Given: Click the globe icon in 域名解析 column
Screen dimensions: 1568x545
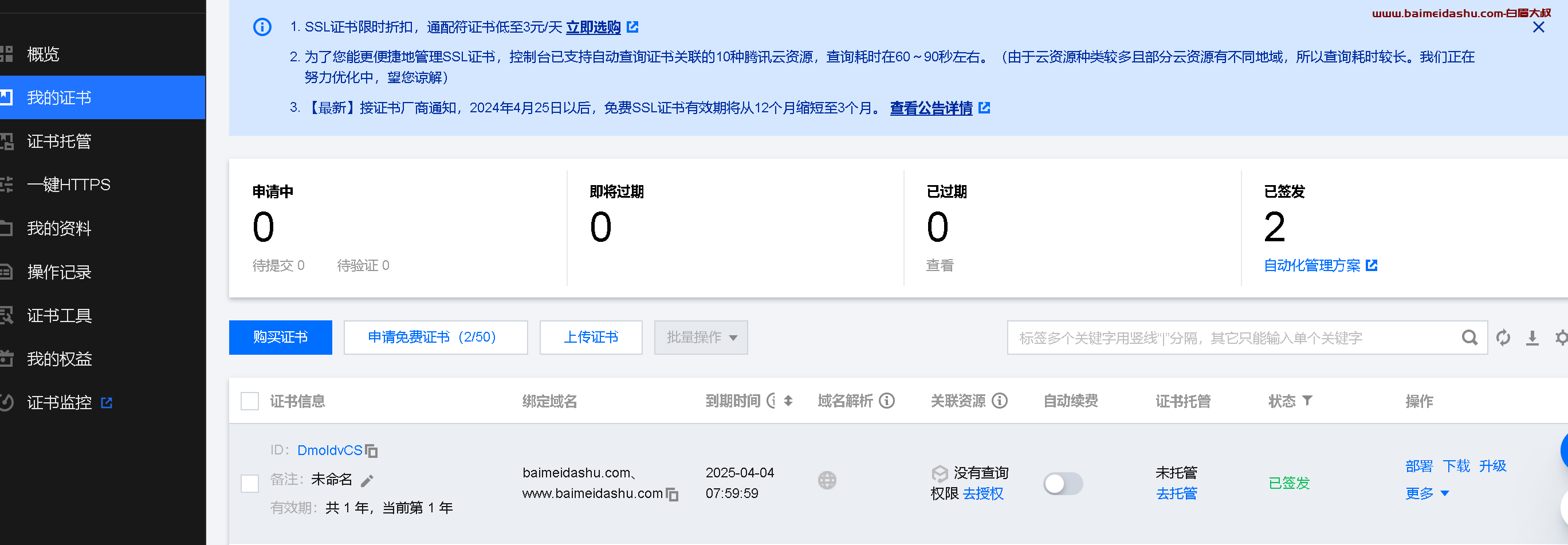Looking at the screenshot, I should (827, 480).
